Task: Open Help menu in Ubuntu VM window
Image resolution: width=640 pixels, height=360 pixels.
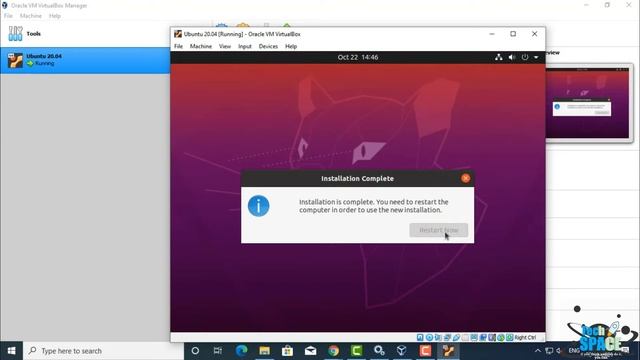Action: click(291, 46)
